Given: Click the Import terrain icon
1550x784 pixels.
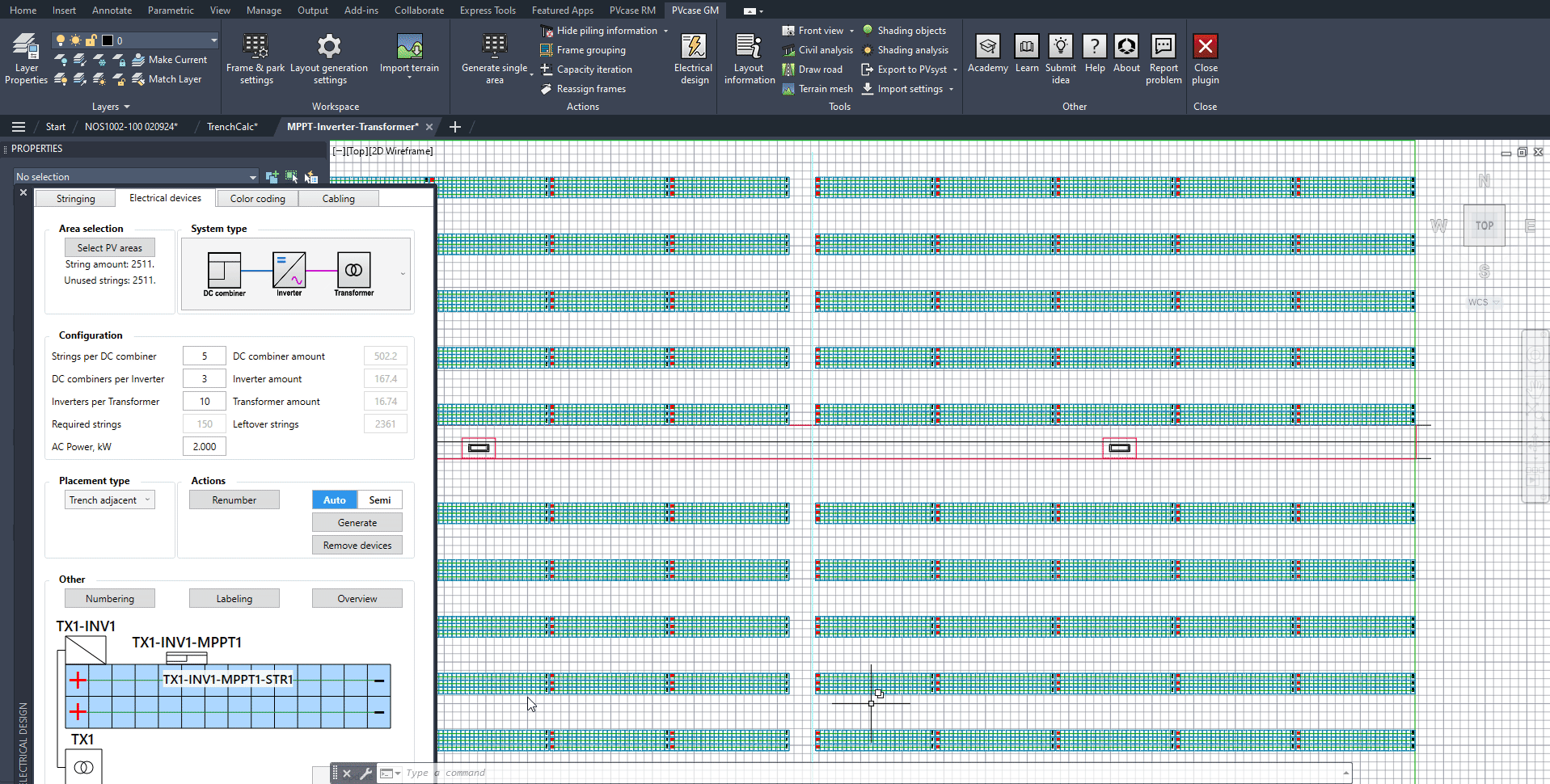Looking at the screenshot, I should [x=409, y=47].
